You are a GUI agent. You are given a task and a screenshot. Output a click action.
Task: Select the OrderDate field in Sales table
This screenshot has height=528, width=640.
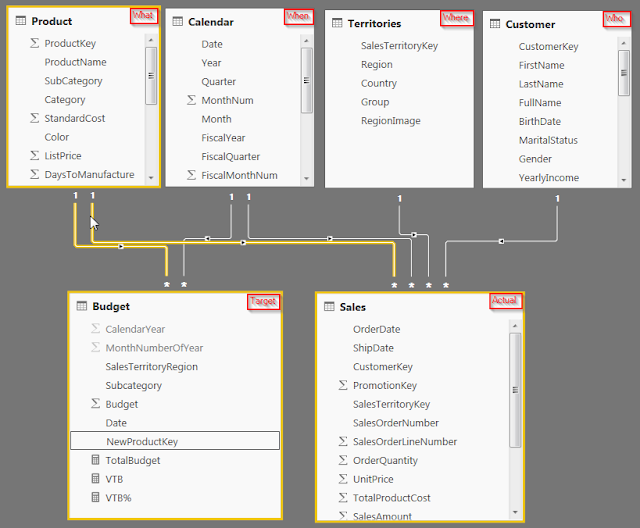pos(376,329)
